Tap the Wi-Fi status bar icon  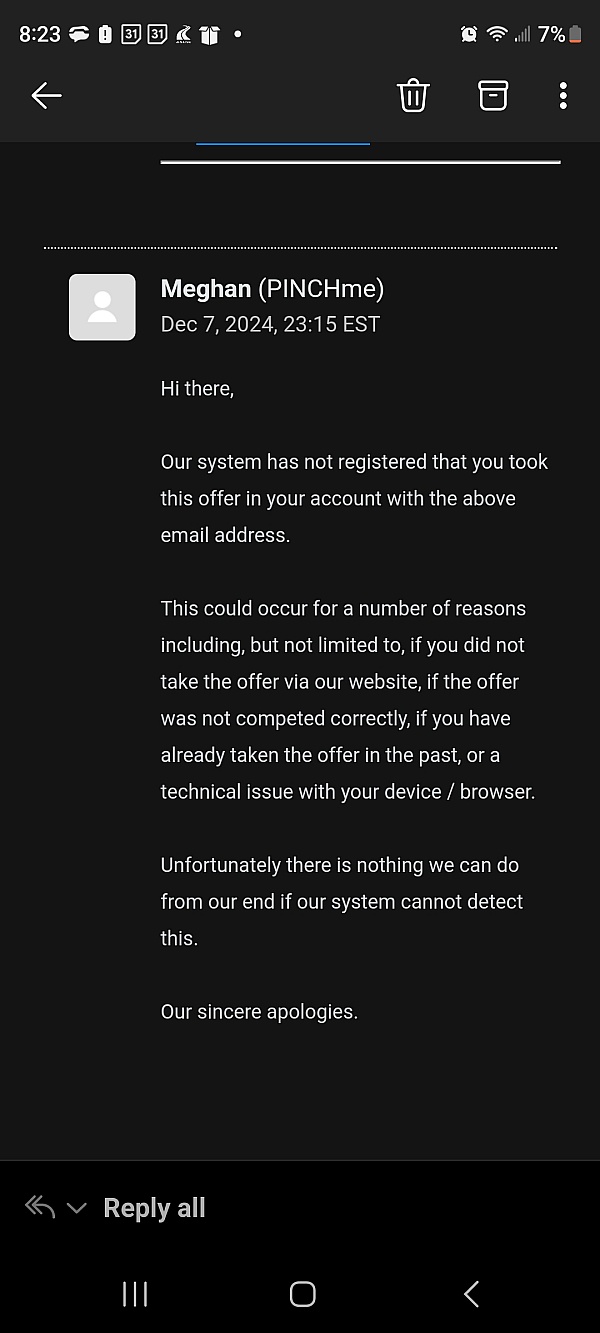pos(497,34)
